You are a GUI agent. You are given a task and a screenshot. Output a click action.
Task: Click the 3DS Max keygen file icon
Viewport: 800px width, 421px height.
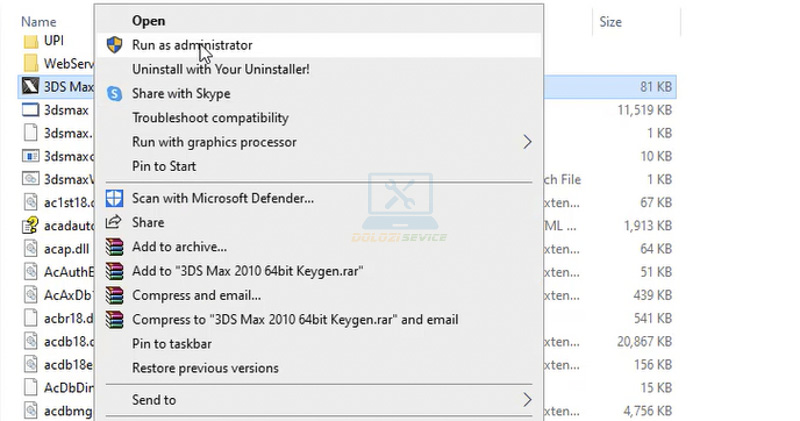[31, 86]
